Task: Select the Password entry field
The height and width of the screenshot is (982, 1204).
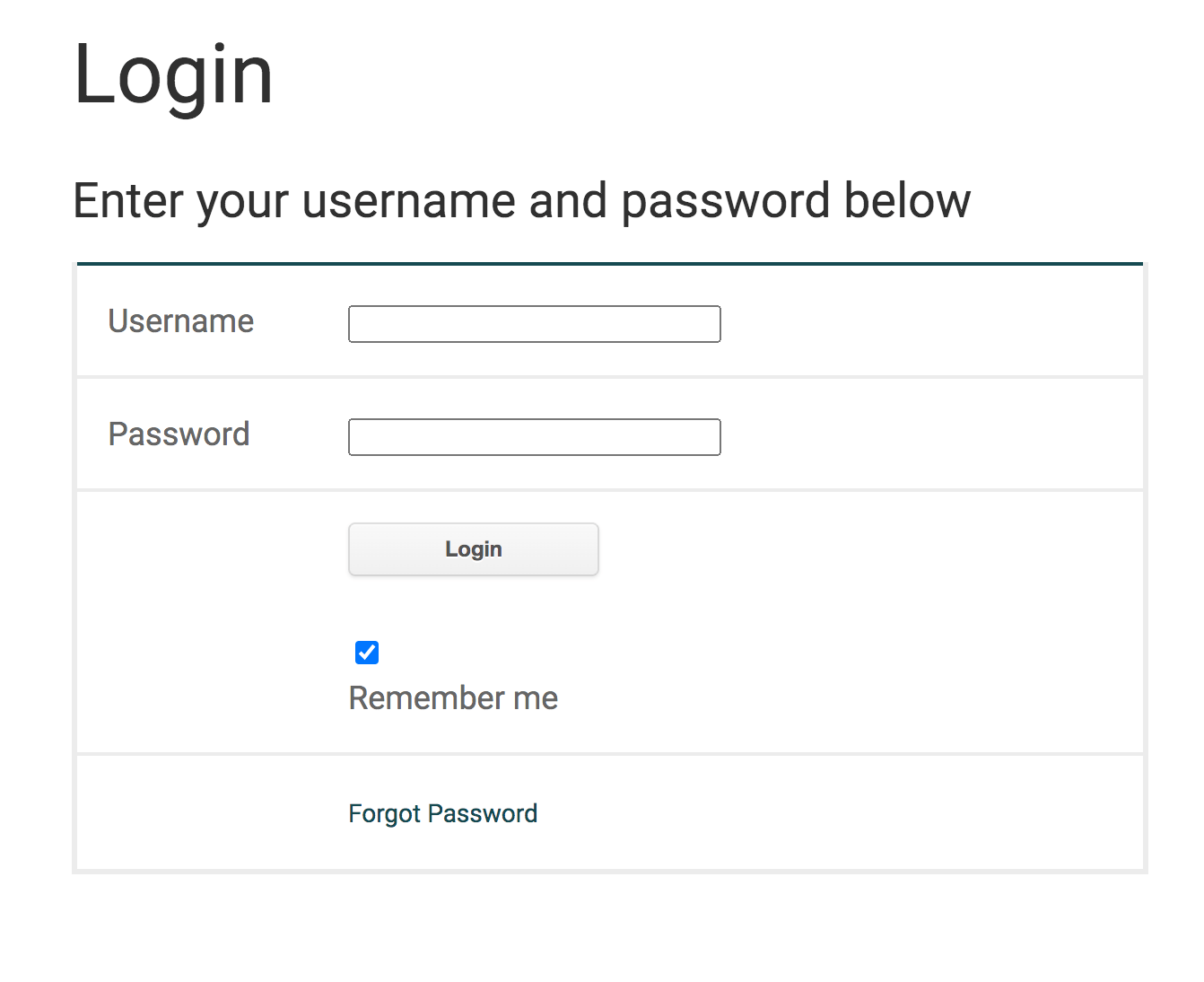Action: pyautogui.click(x=534, y=437)
